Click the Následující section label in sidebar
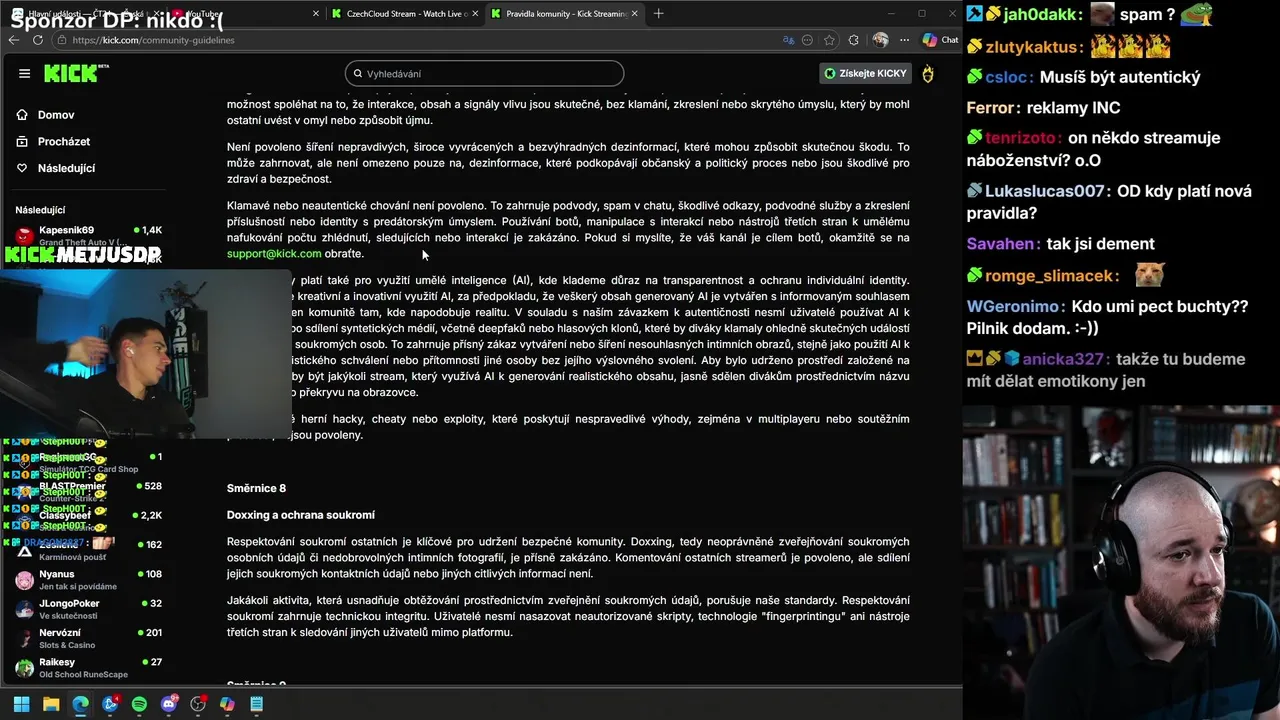 pyautogui.click(x=40, y=210)
